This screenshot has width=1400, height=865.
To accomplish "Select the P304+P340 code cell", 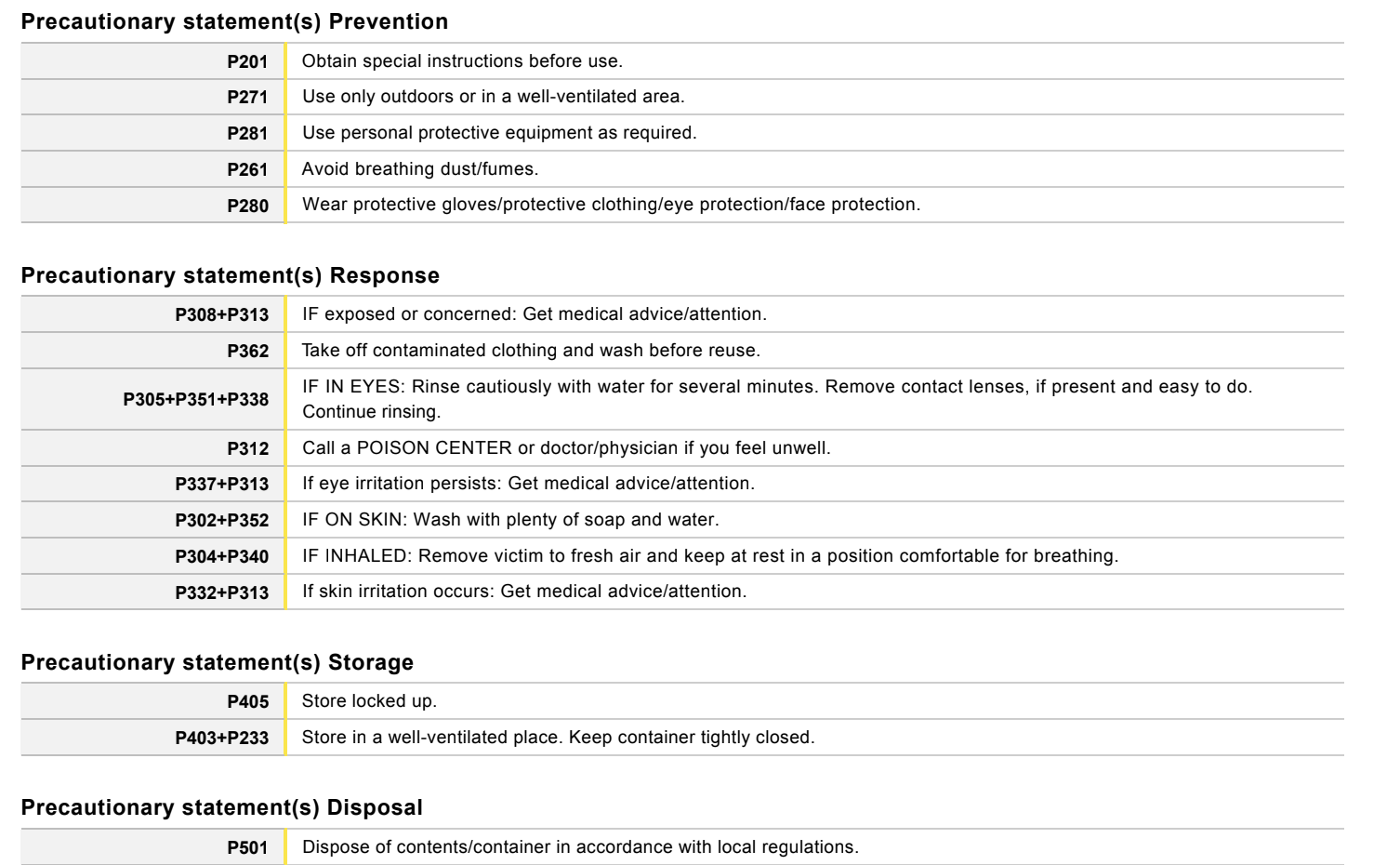I will coord(221,556).
